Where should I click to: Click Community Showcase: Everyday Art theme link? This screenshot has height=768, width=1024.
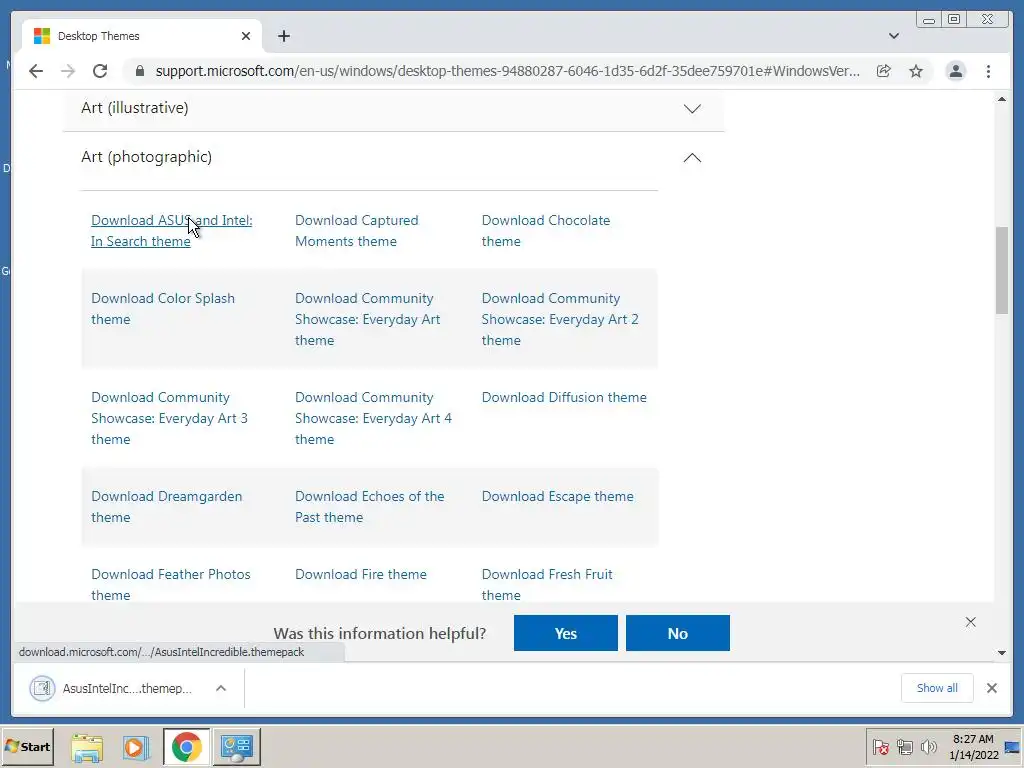click(367, 319)
